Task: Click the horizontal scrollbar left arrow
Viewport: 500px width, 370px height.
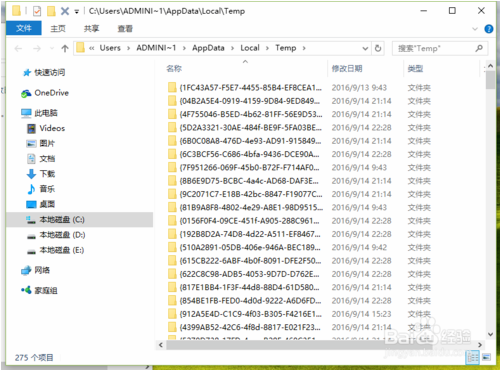Action: (x=161, y=345)
